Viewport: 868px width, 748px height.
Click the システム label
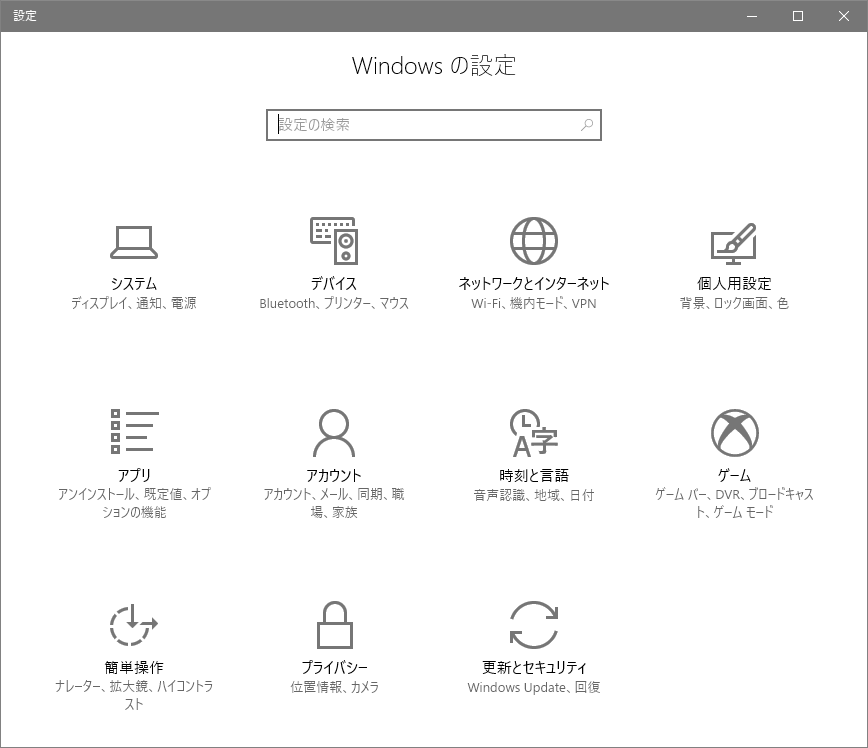click(134, 283)
